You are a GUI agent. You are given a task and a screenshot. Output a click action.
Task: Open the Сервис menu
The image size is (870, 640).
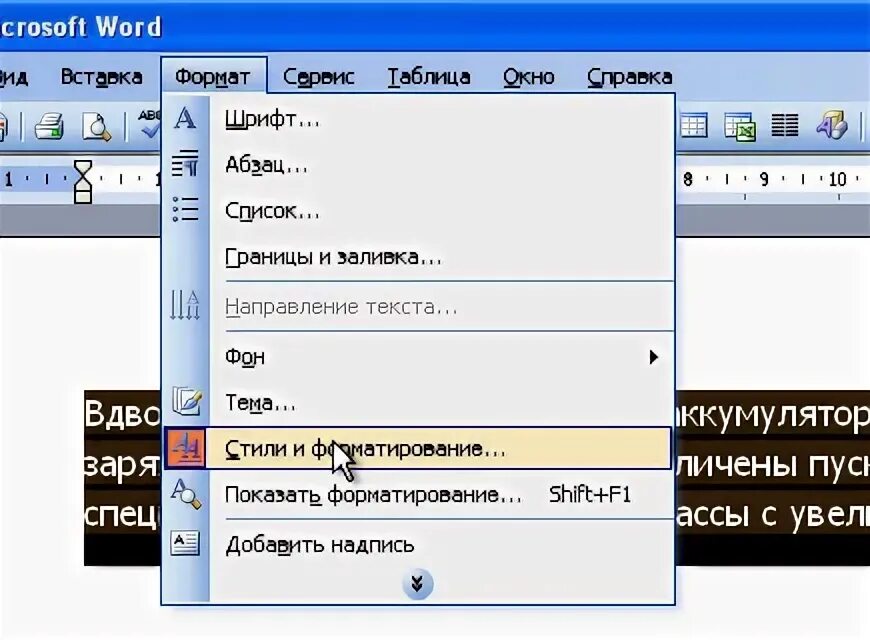coord(318,77)
